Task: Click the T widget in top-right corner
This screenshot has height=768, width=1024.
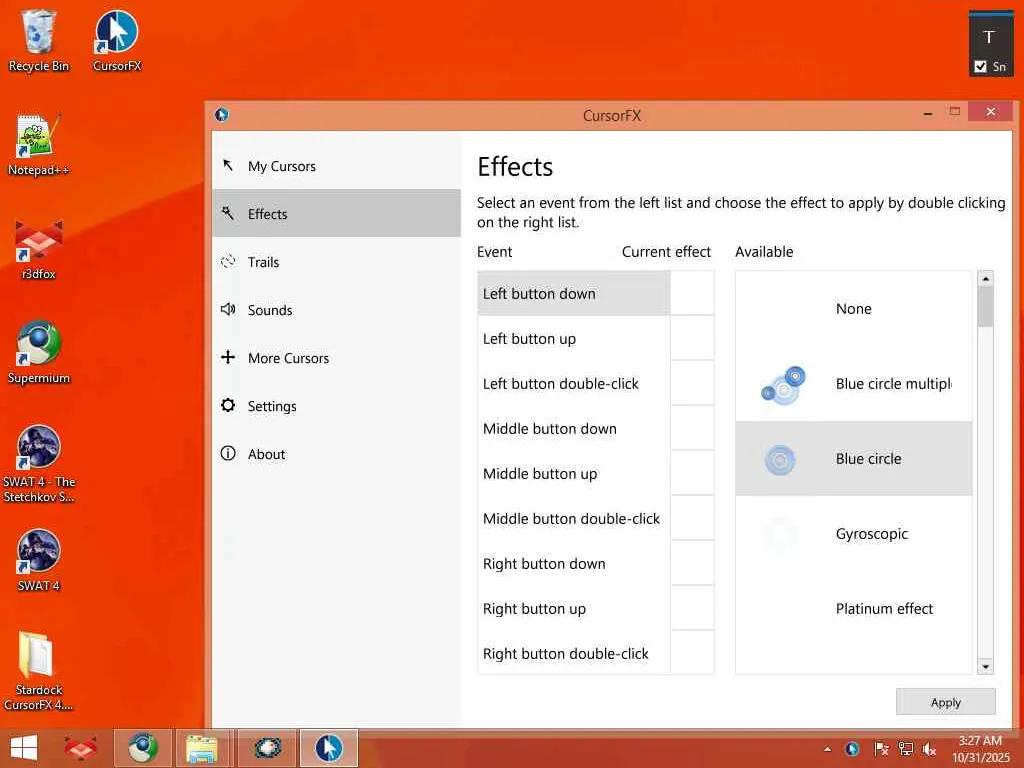Action: 989,37
